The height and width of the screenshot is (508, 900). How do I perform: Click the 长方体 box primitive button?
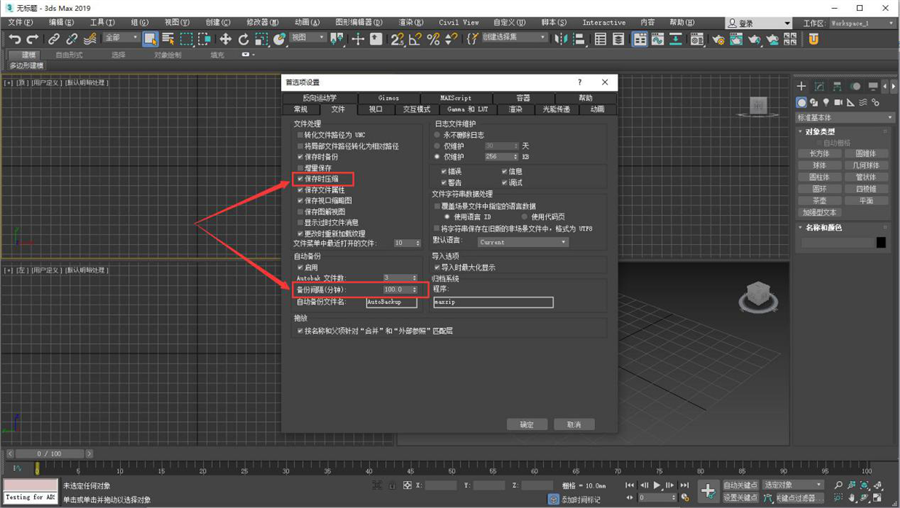[819, 154]
